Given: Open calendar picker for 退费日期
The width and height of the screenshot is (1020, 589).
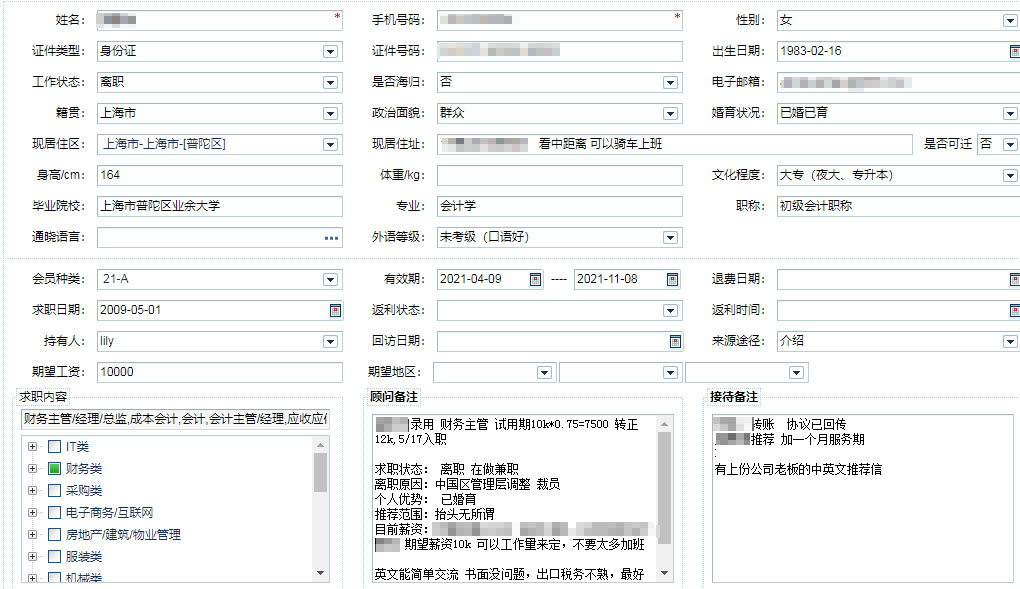Looking at the screenshot, I should tap(1014, 279).
